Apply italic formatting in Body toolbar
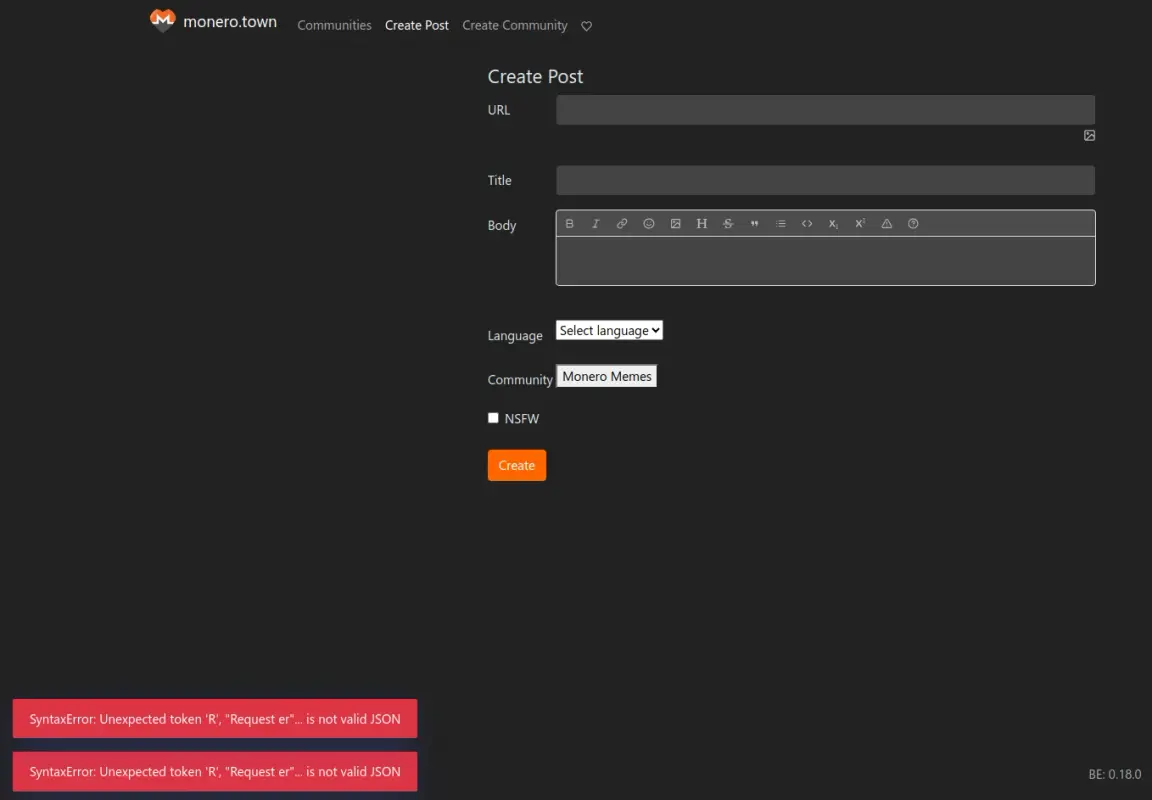This screenshot has width=1152, height=800. [596, 223]
